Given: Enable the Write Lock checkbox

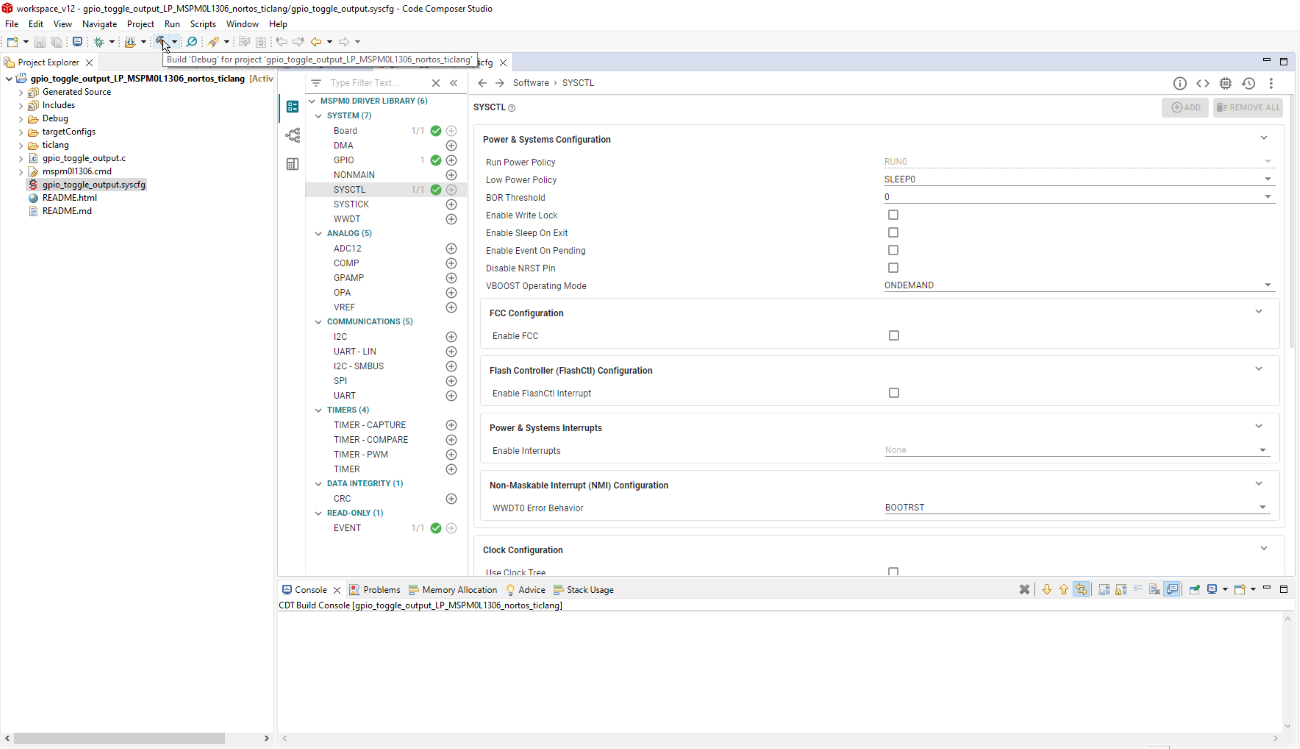Looking at the screenshot, I should (x=893, y=215).
